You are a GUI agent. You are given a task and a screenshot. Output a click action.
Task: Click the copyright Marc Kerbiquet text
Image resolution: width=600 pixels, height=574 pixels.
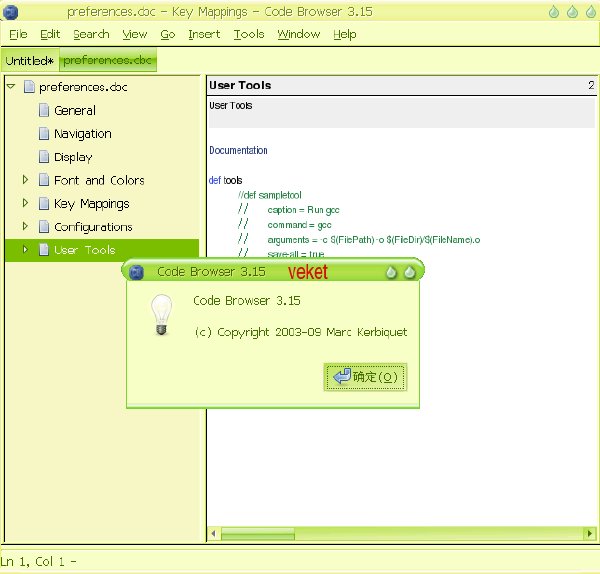[x=301, y=332]
